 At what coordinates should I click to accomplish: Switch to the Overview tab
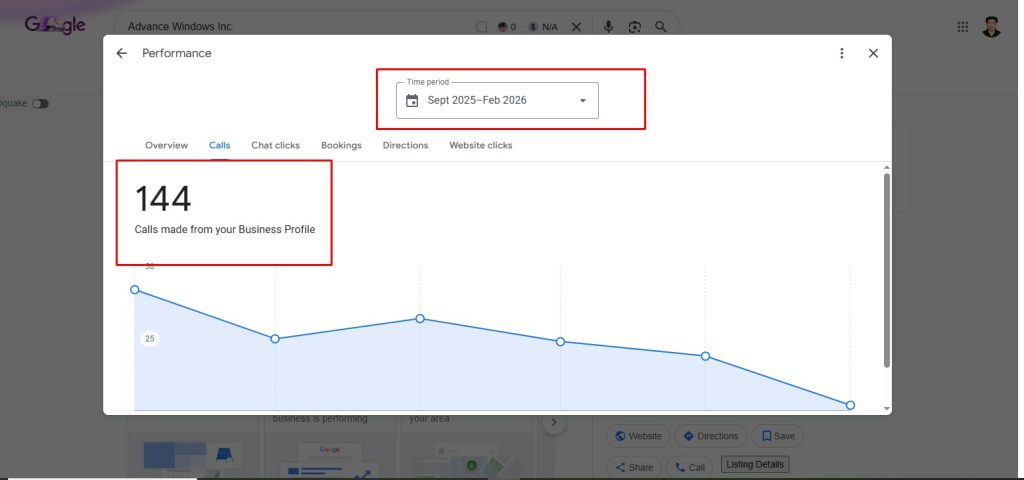point(167,146)
